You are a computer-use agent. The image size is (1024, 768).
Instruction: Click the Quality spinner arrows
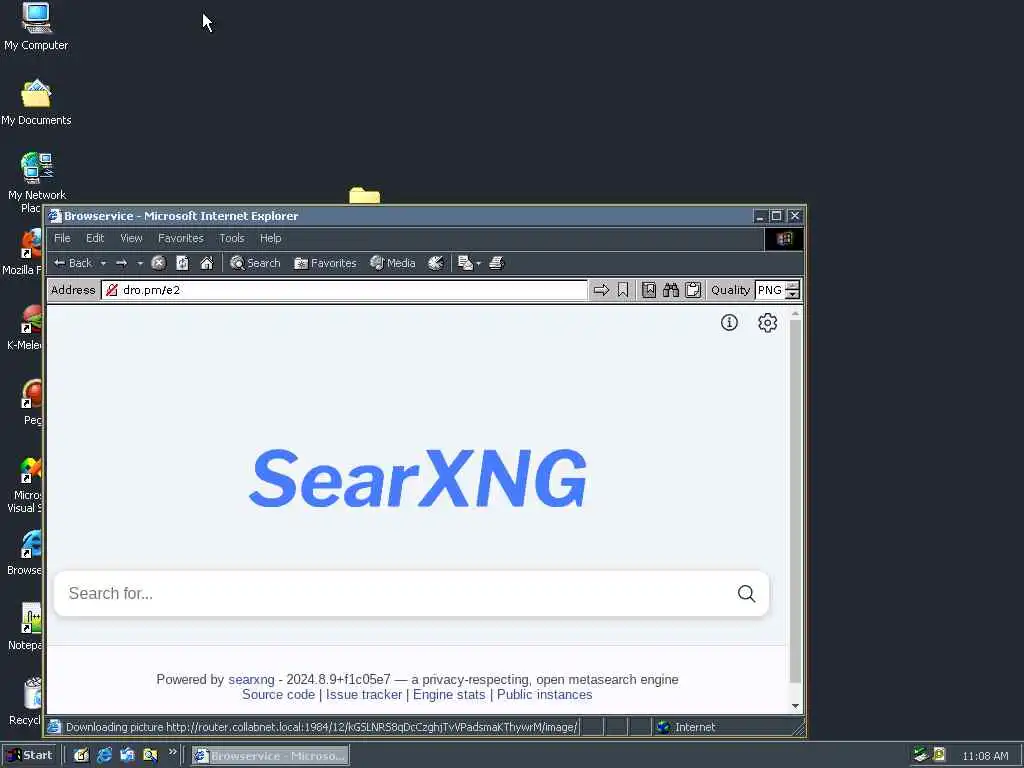pos(792,290)
